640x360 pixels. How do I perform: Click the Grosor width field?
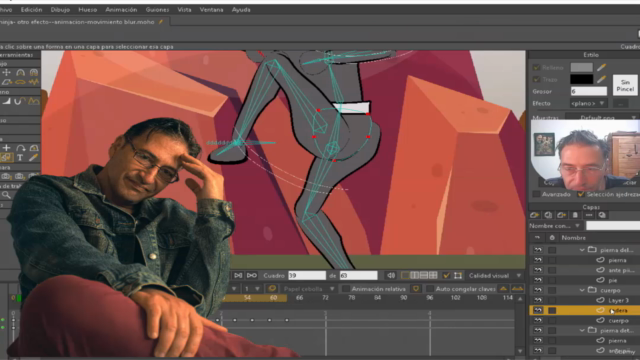[589, 91]
